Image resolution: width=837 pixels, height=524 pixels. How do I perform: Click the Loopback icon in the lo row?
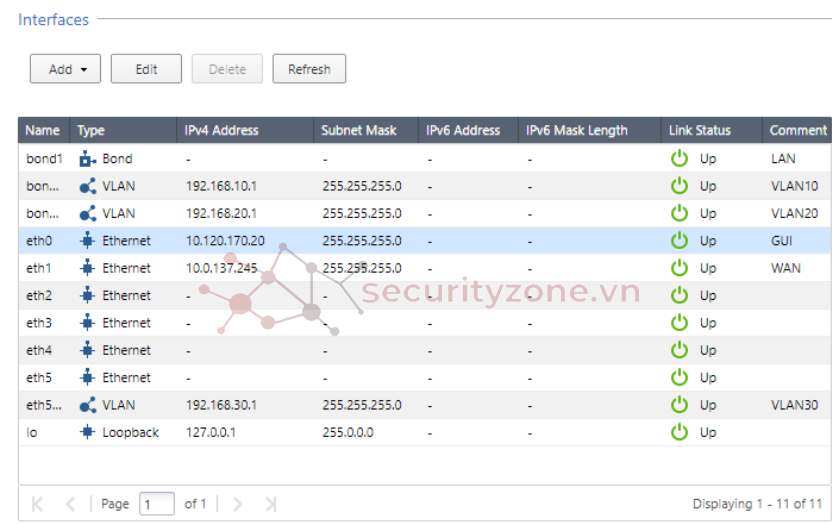[87, 433]
